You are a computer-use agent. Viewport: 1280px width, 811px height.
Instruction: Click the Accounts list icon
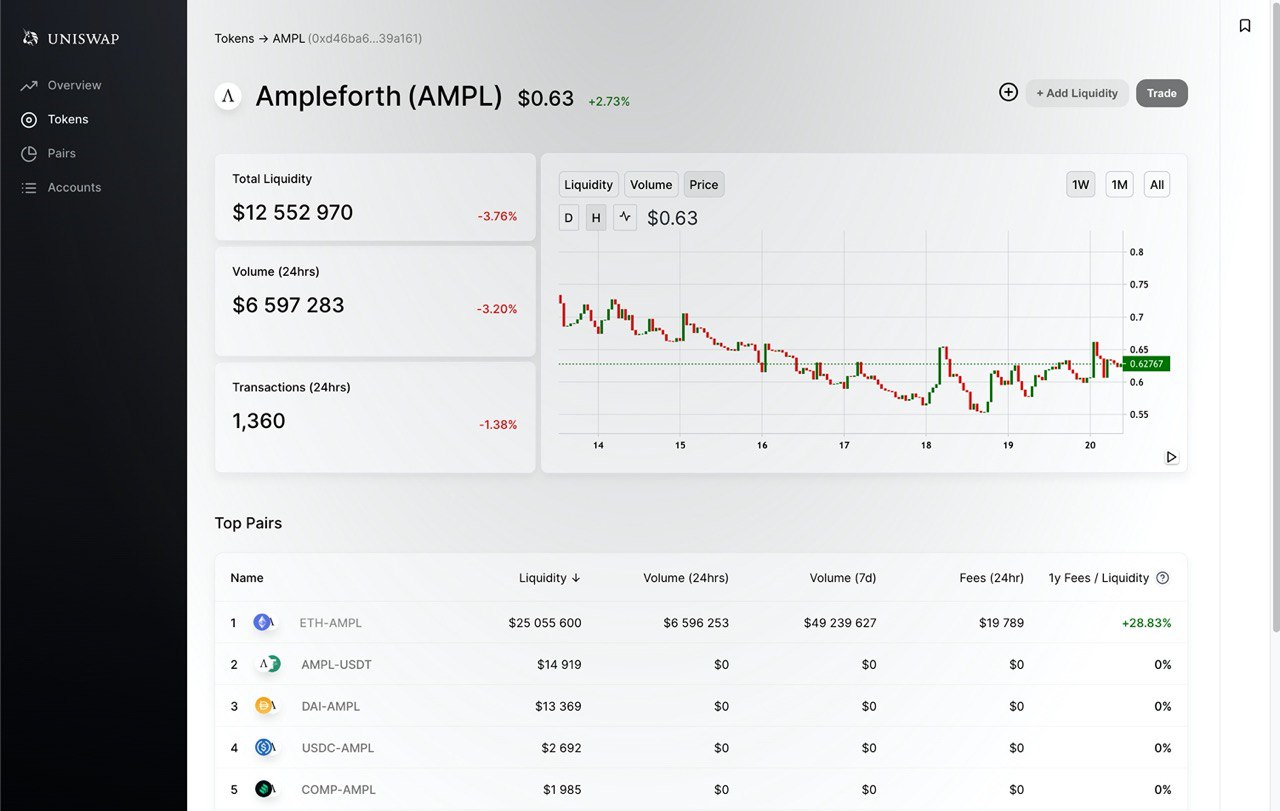[29, 187]
